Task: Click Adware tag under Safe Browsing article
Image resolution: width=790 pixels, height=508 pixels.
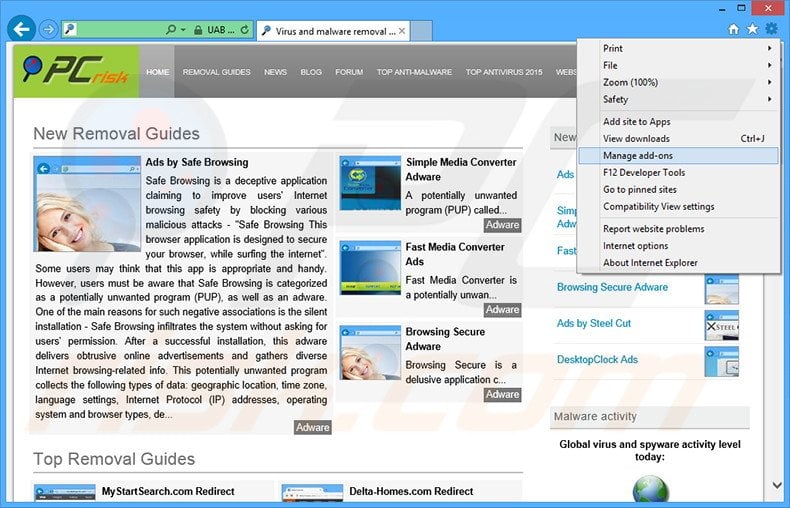Action: tap(313, 427)
